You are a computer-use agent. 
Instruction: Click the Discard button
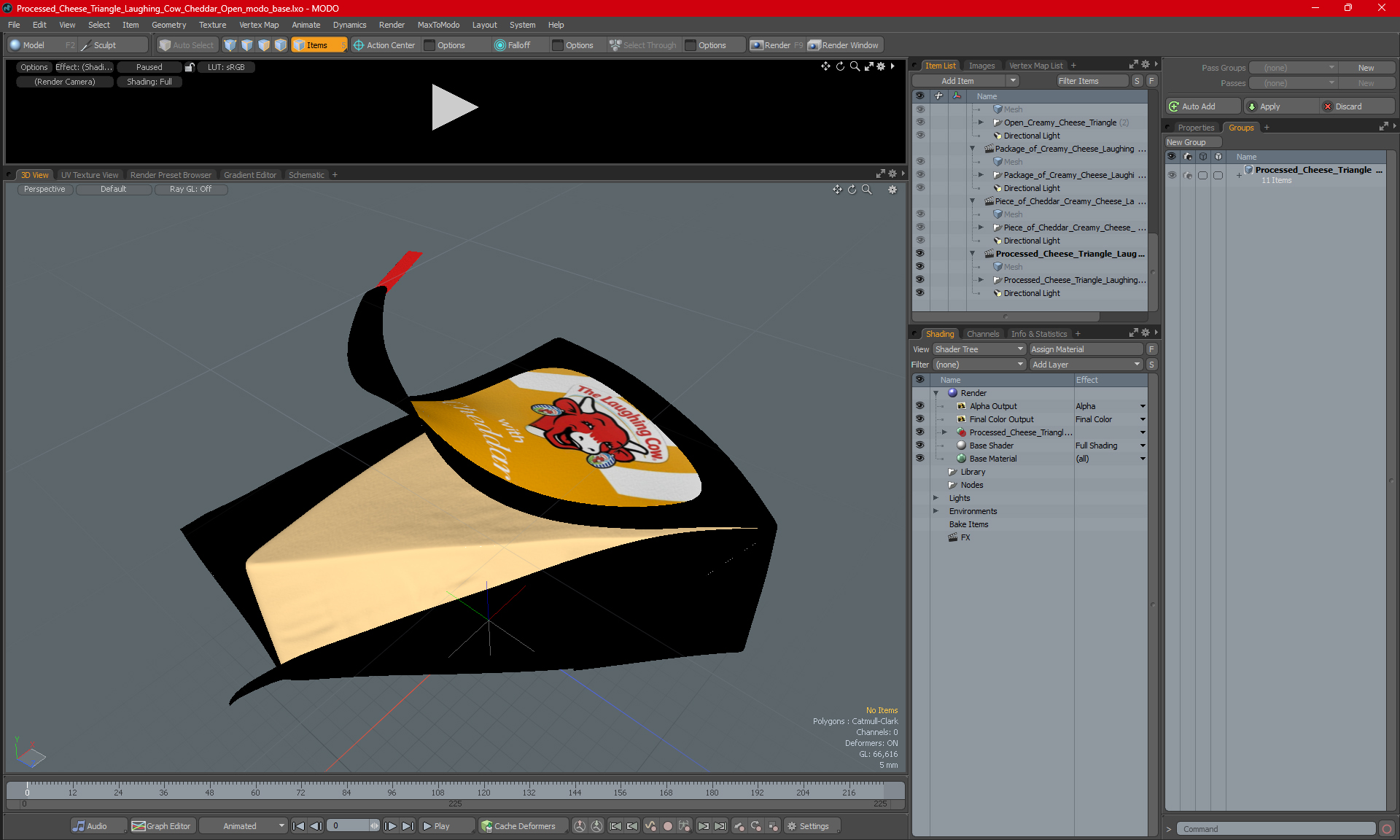[x=1357, y=106]
